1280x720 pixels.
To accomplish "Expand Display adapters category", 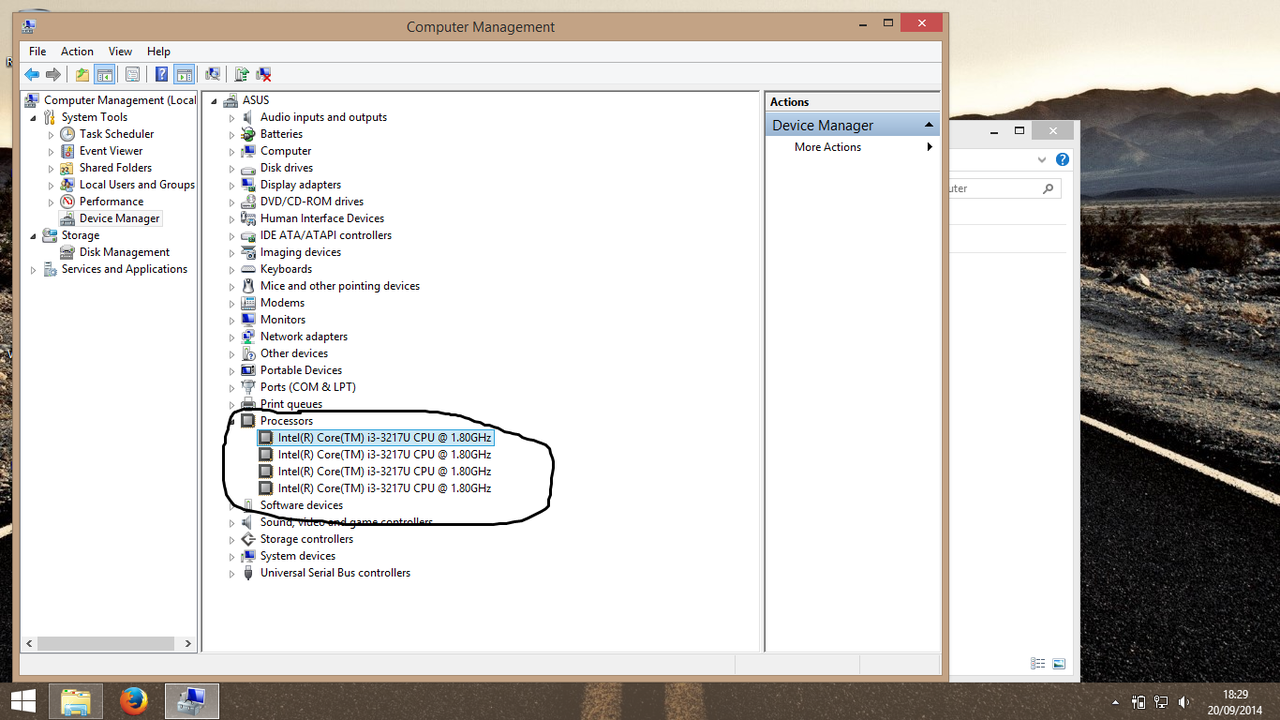I will tap(232, 185).
